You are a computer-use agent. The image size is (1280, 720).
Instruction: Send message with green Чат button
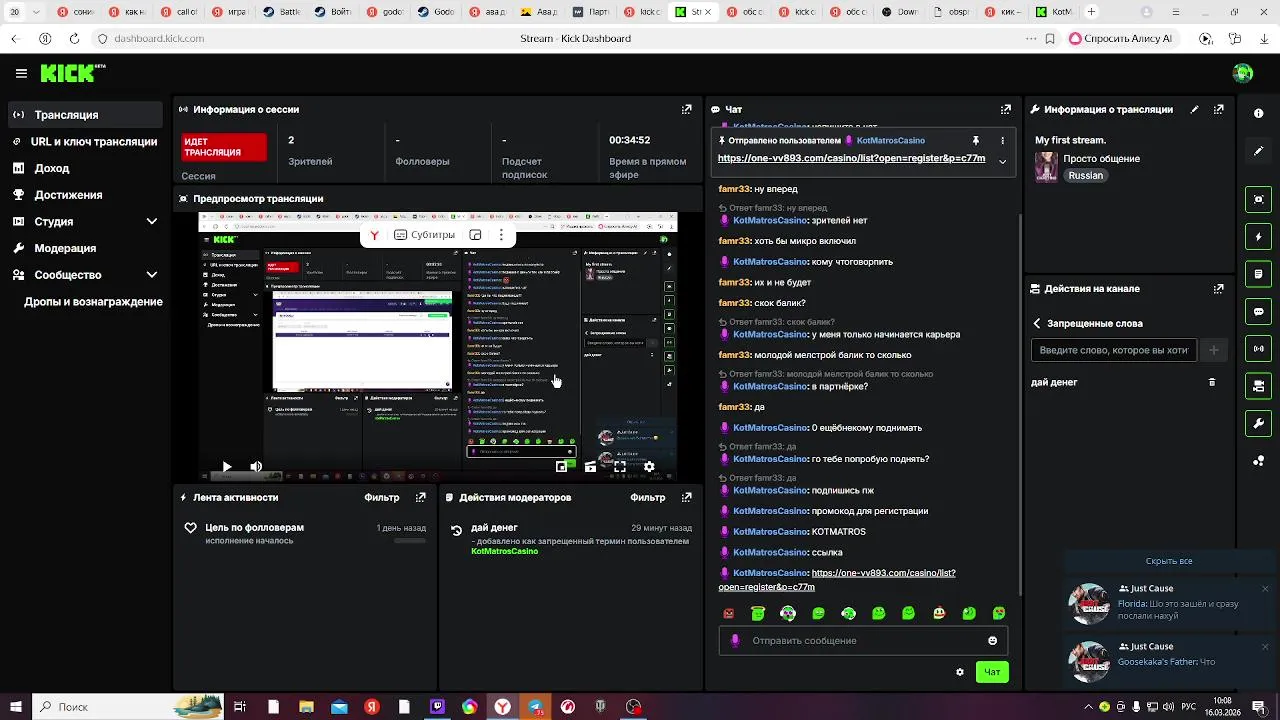992,672
